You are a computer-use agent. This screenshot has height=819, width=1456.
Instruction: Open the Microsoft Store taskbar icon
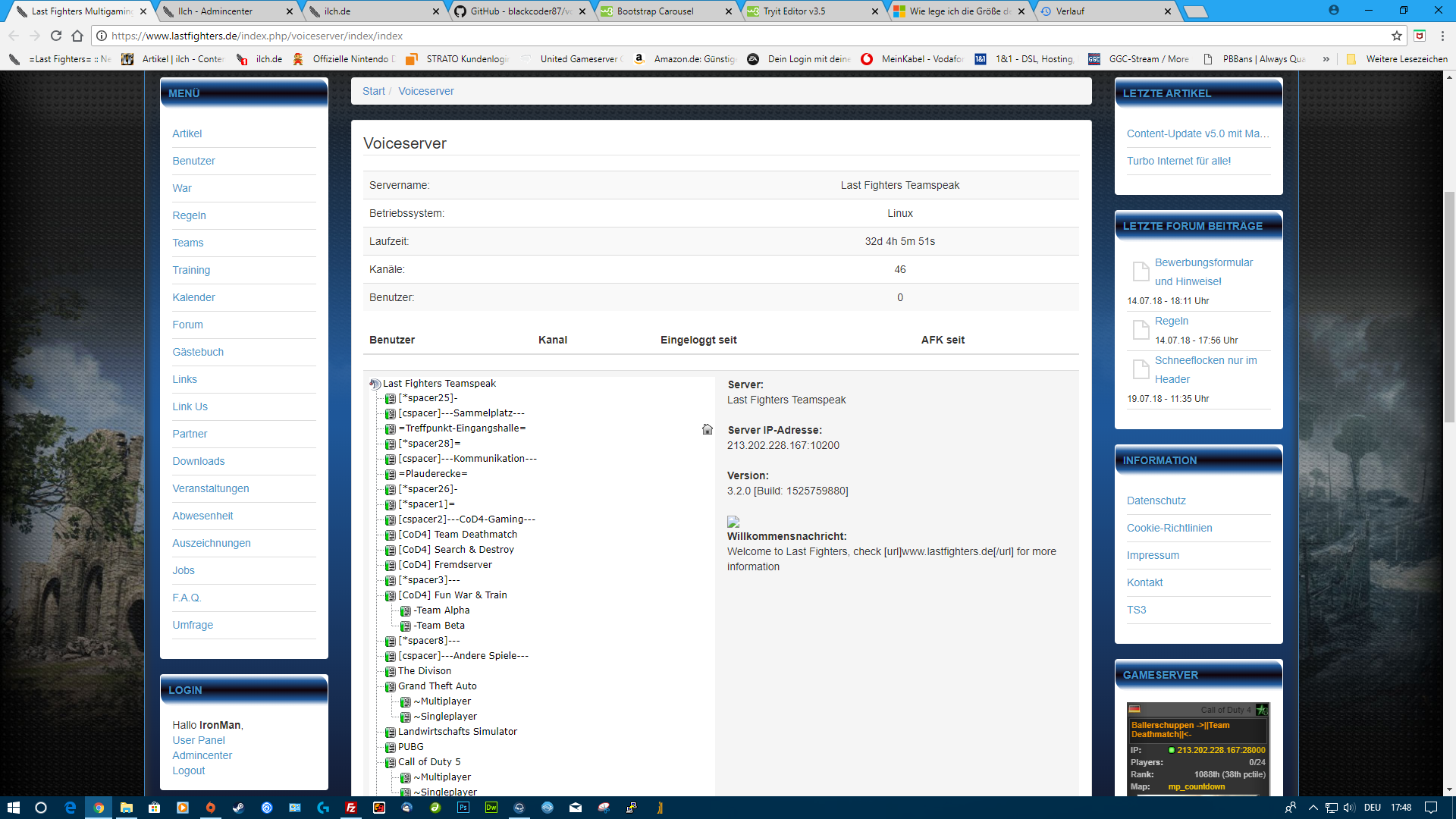tap(154, 808)
